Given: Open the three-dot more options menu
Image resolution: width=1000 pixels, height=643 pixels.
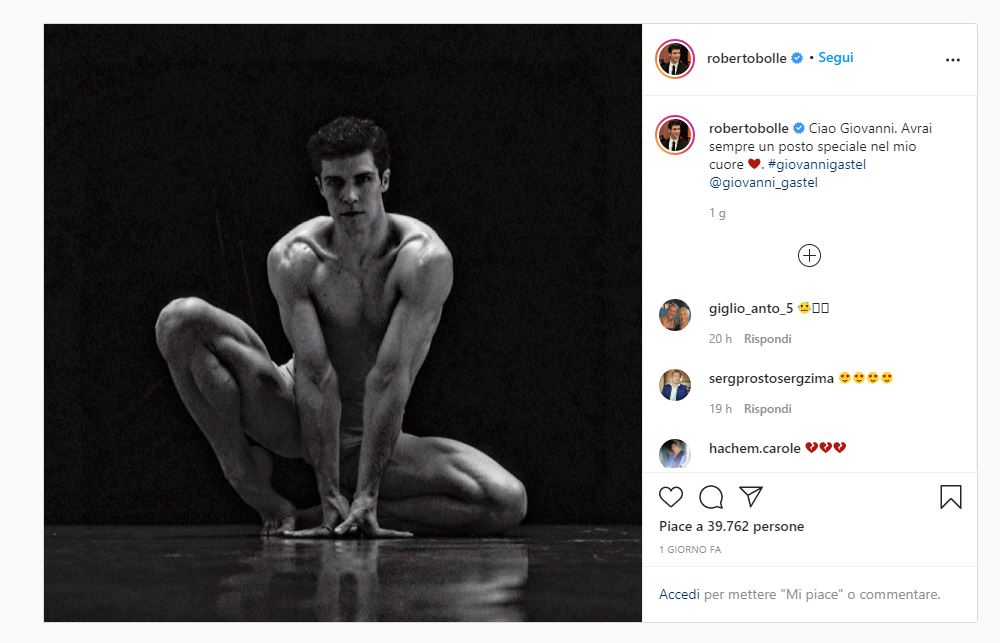Looking at the screenshot, I should coord(952,60).
